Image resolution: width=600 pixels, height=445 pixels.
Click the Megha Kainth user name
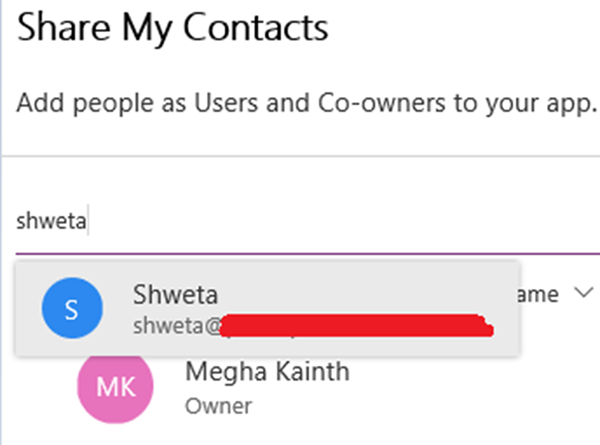[x=267, y=373]
